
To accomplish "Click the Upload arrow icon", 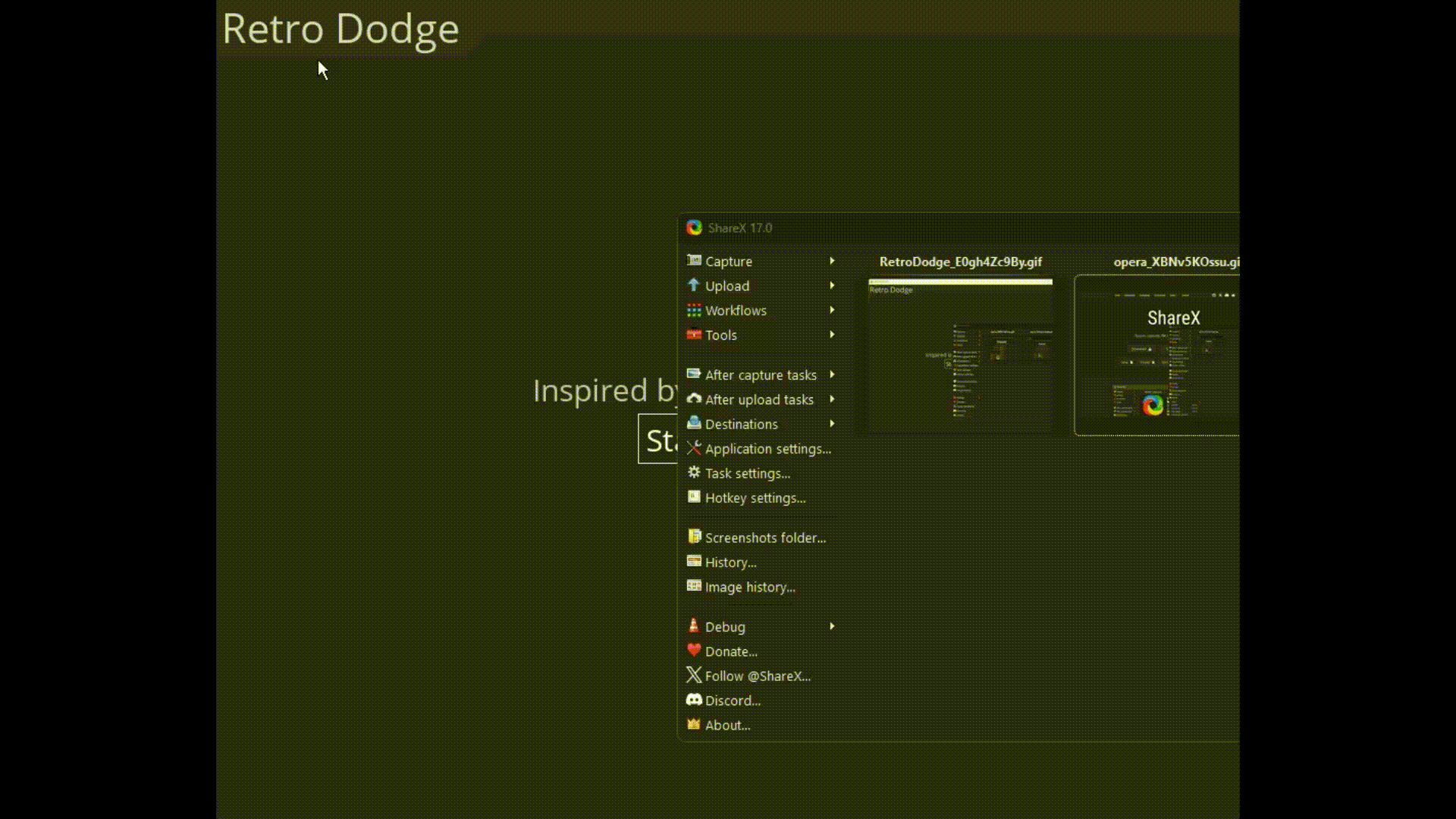I will pos(694,286).
